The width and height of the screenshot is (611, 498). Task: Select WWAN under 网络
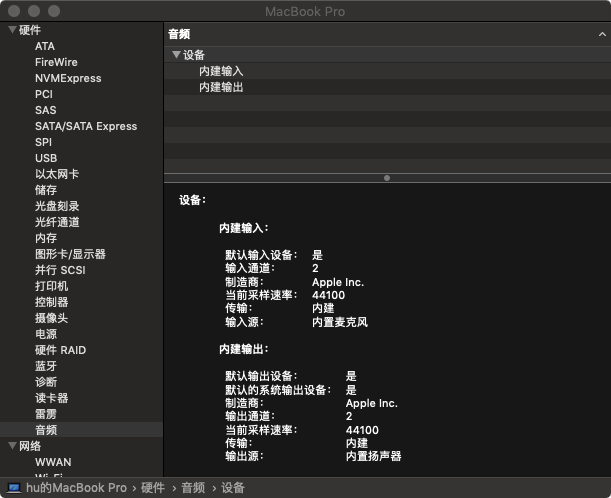[x=53, y=462]
